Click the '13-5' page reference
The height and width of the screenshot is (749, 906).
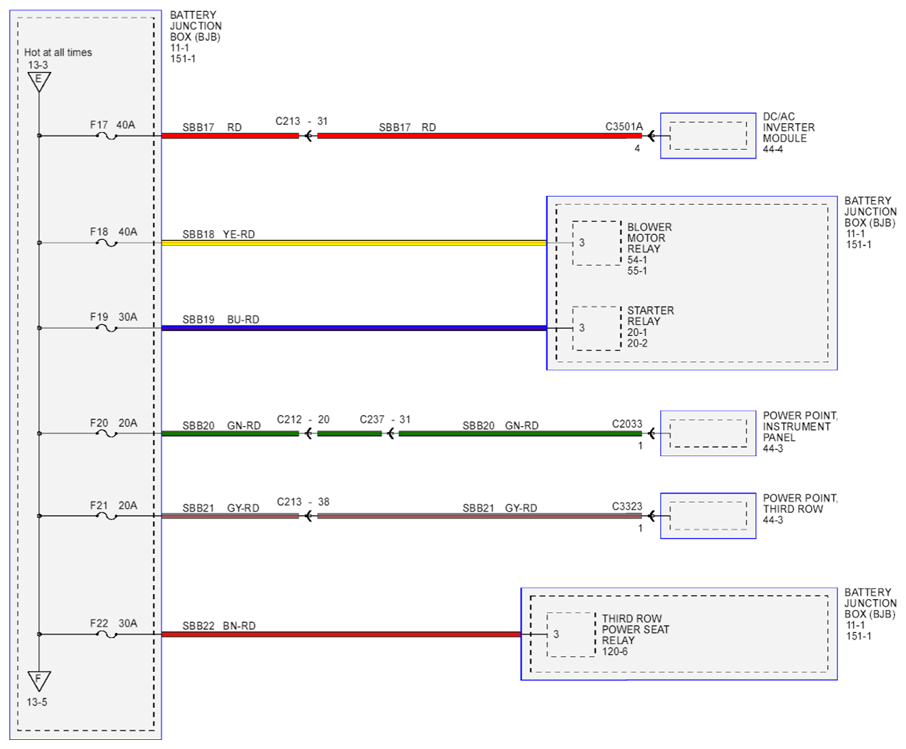(37, 703)
